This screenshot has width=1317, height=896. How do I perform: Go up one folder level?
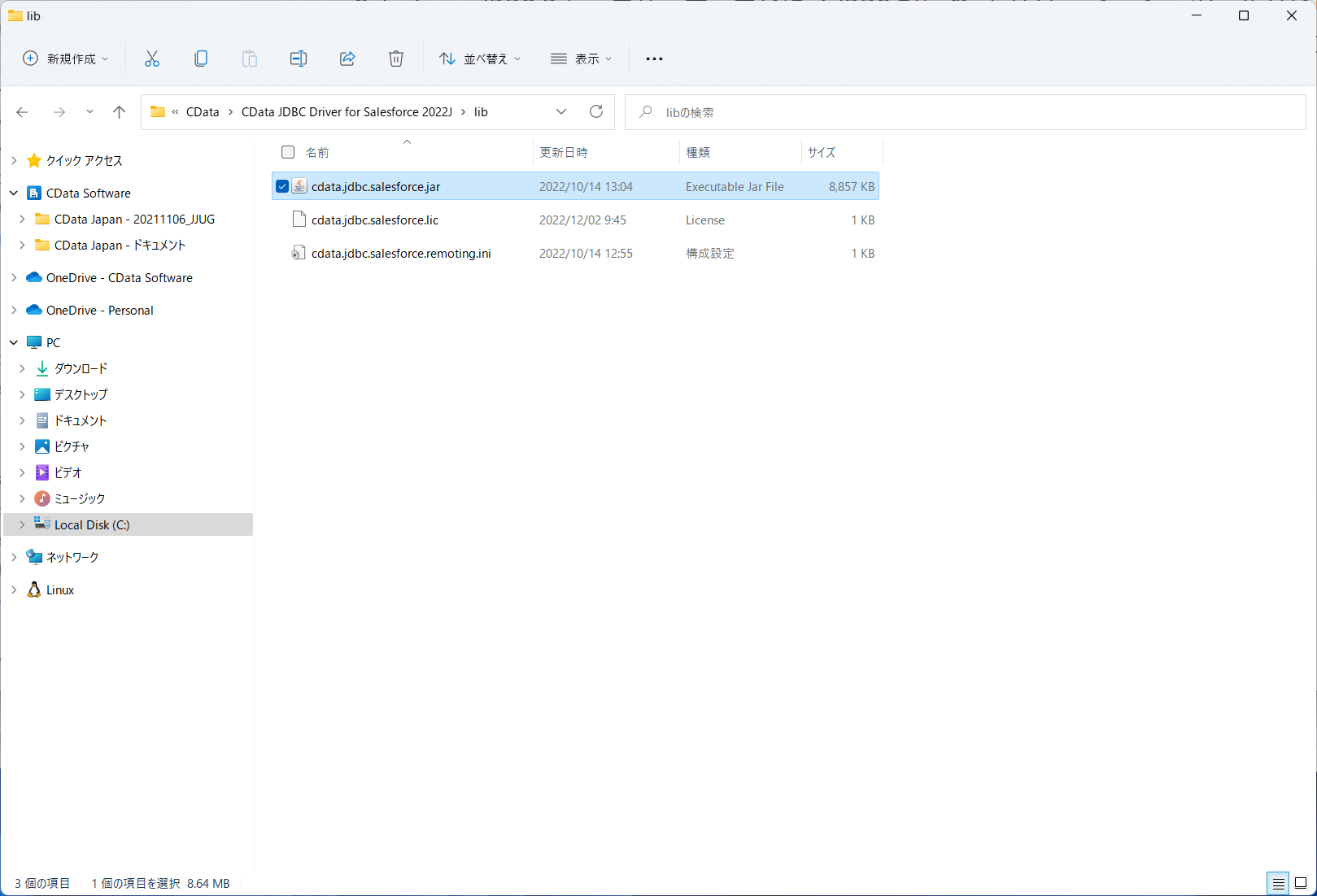coord(120,112)
